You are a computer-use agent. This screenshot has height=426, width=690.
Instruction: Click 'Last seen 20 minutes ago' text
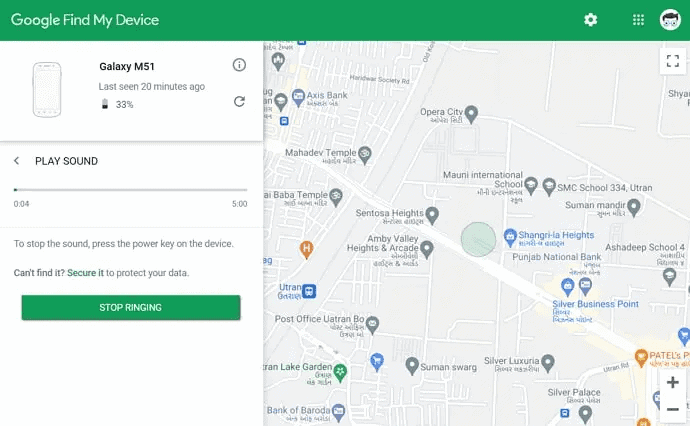[x=152, y=87]
